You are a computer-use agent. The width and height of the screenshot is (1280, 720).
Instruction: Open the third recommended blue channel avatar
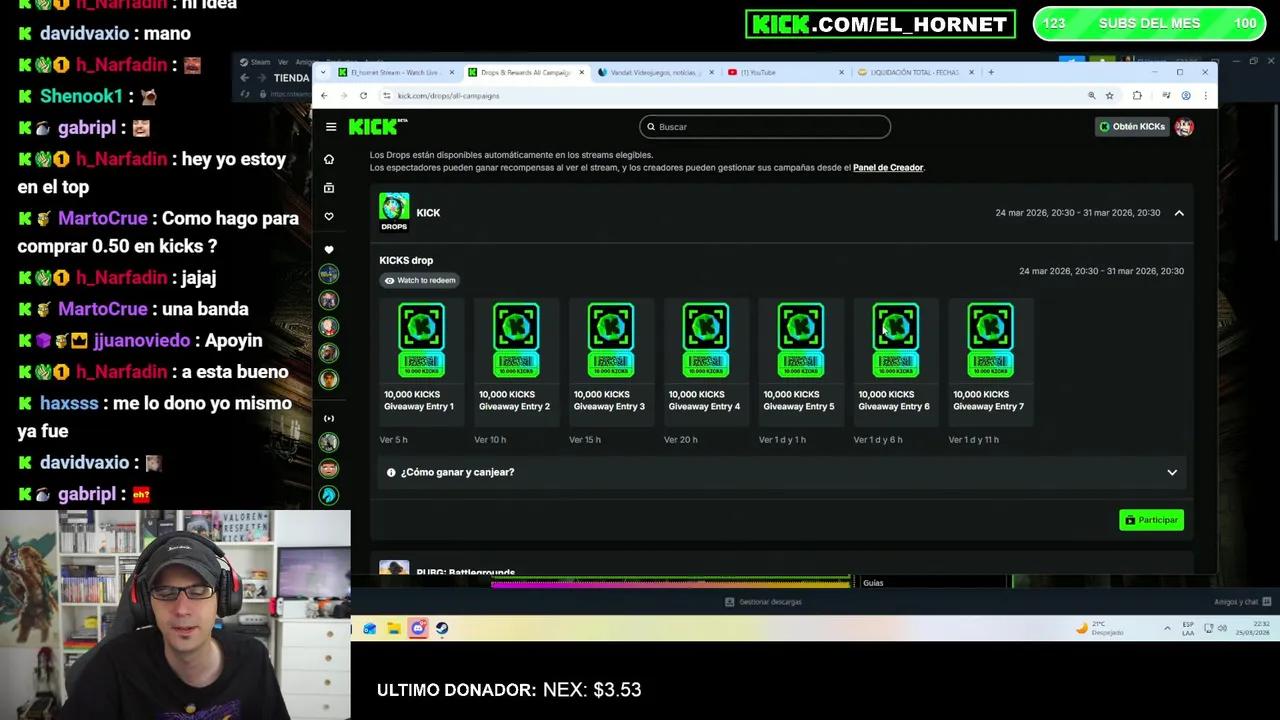[x=329, y=495]
